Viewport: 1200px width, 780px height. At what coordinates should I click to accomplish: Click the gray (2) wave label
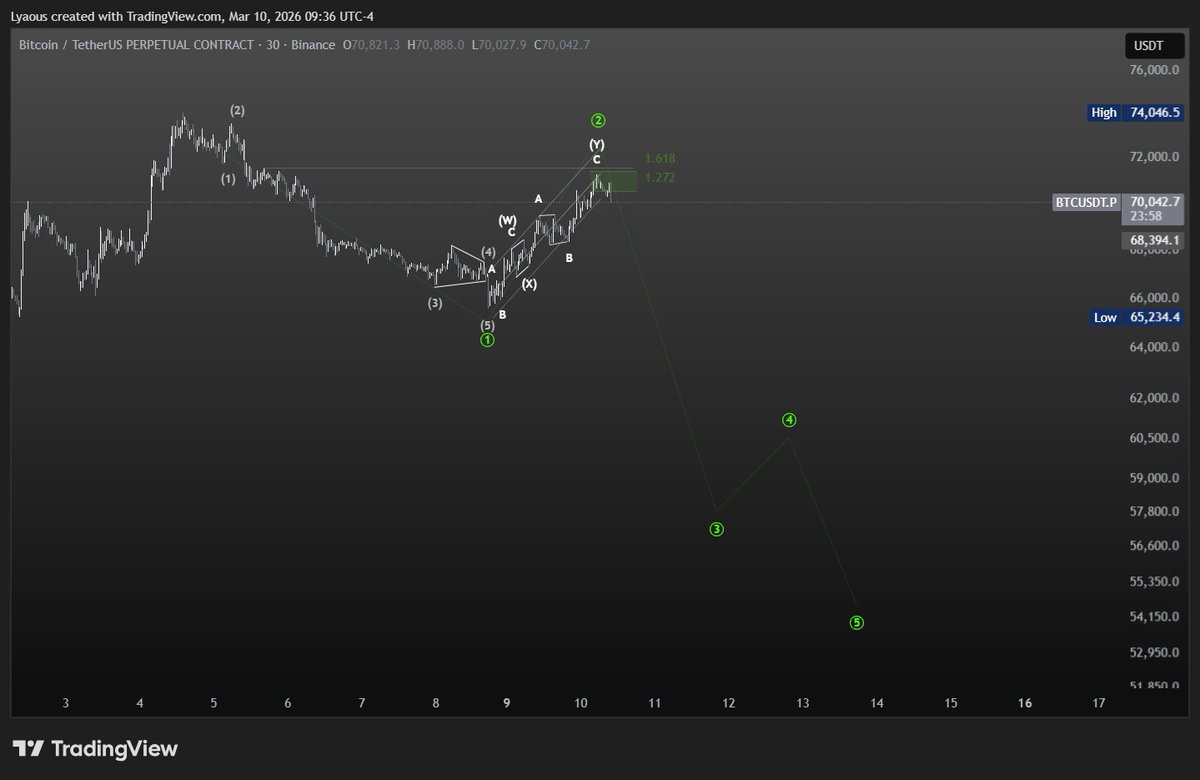pyautogui.click(x=237, y=110)
